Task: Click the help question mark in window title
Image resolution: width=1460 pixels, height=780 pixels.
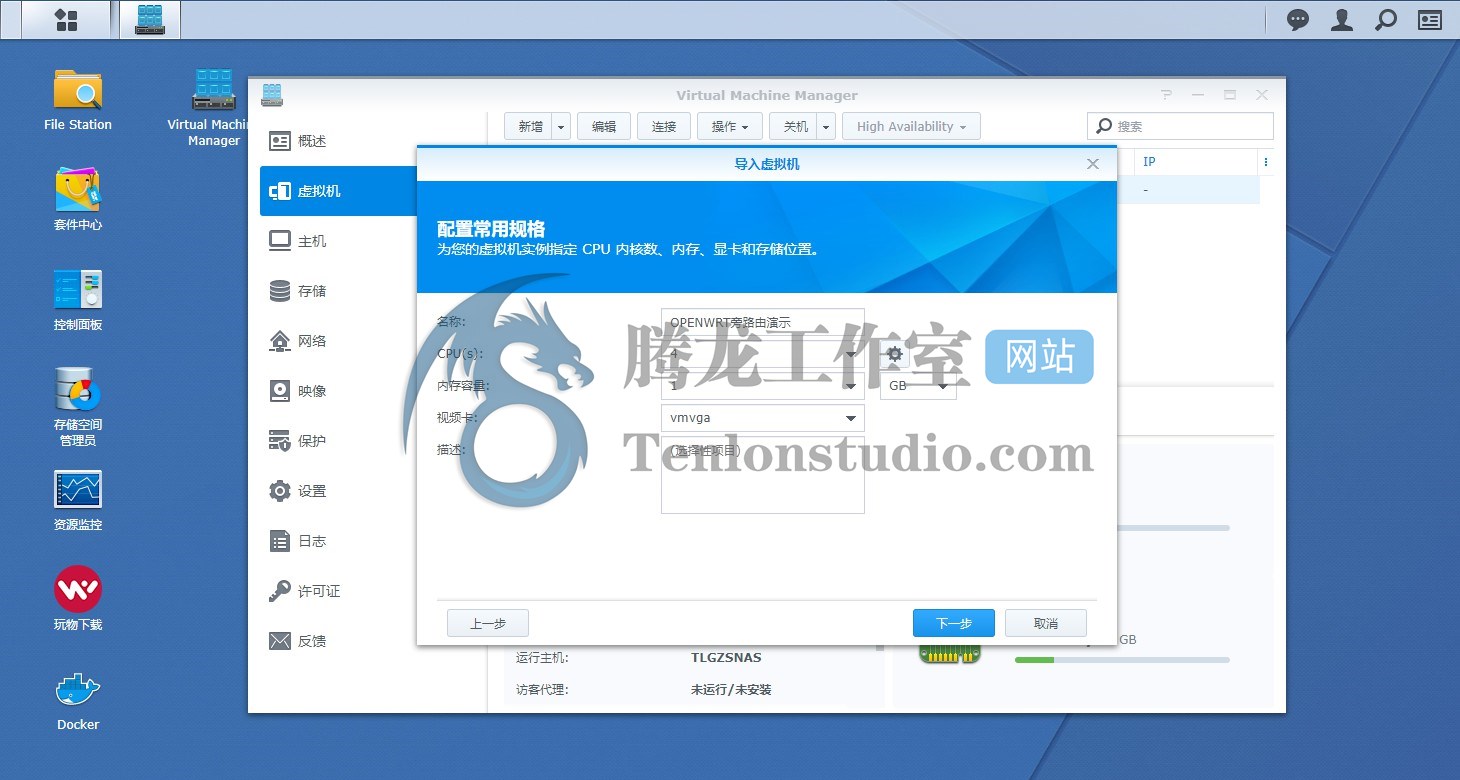Action: point(1166,95)
